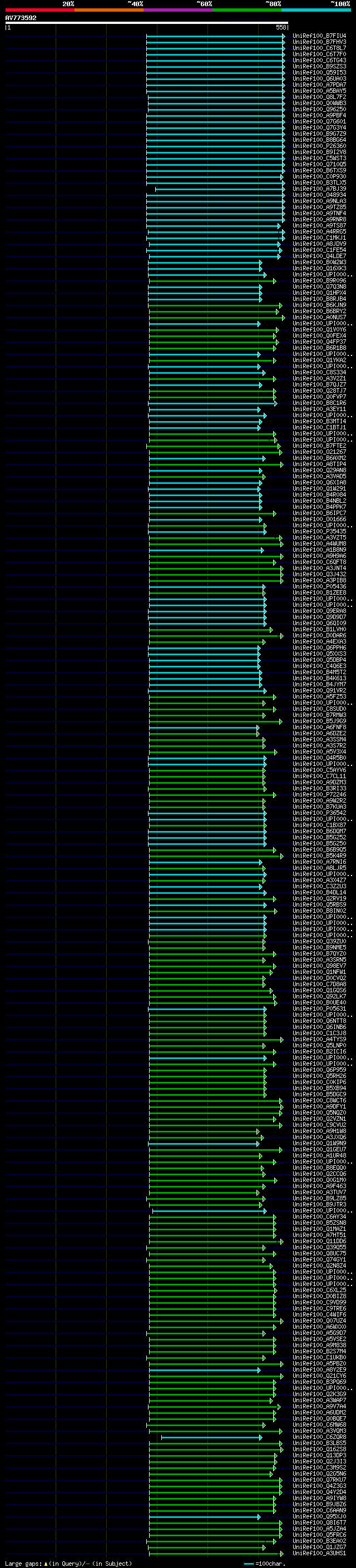Open UniRef100_C1FE54 hit

coord(319,250)
